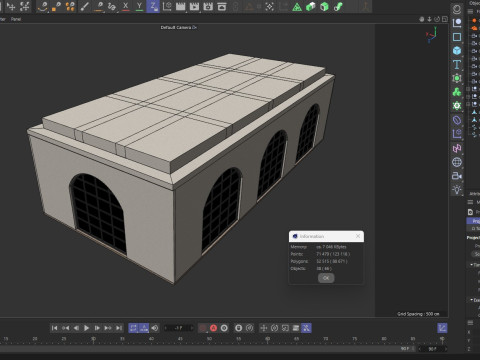
Task: Play the animation forward
Action: (87, 328)
